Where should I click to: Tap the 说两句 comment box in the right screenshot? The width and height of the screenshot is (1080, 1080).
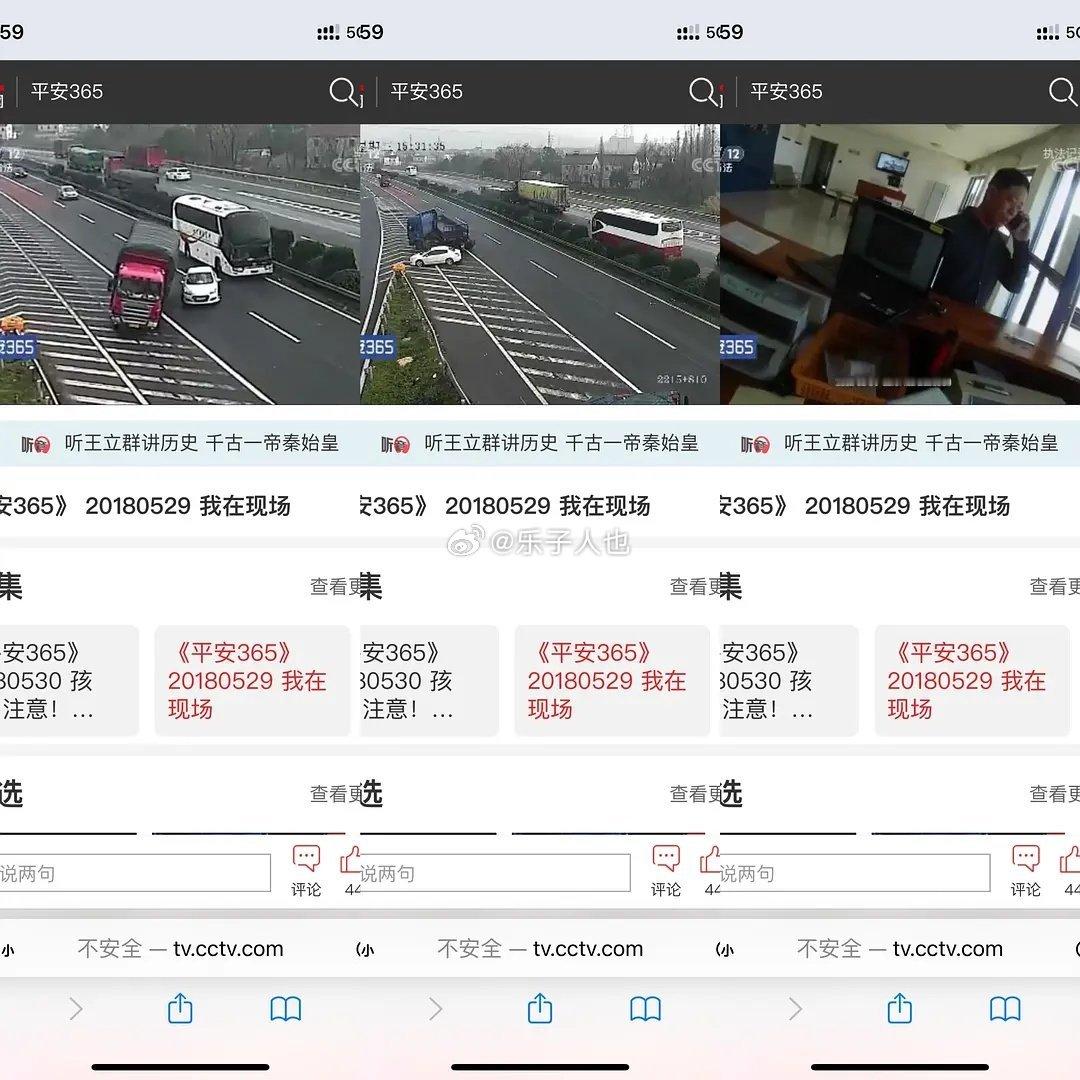855,873
